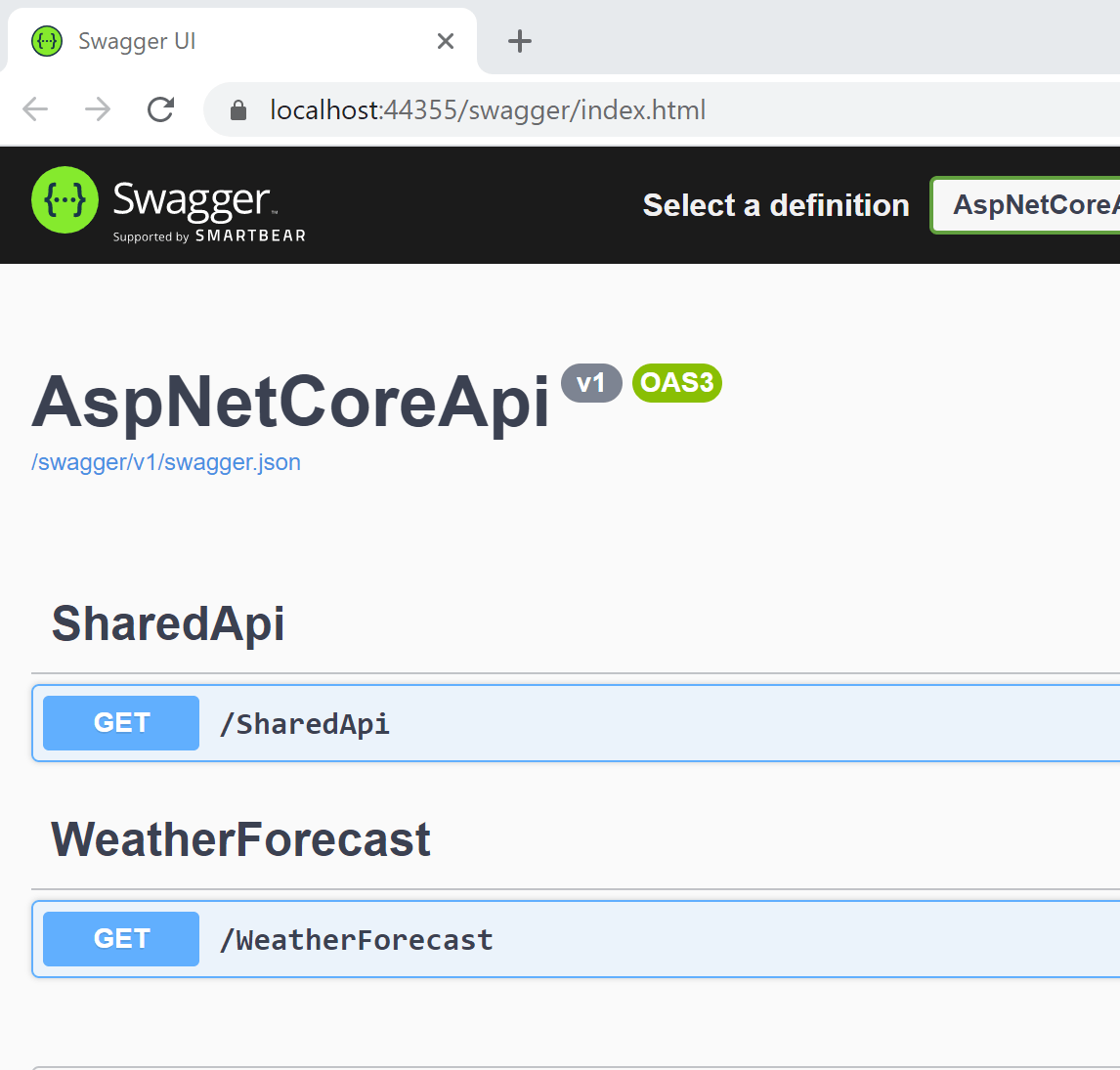Focus the localhost address bar
Screen dimensions: 1120x1070
click(x=489, y=110)
